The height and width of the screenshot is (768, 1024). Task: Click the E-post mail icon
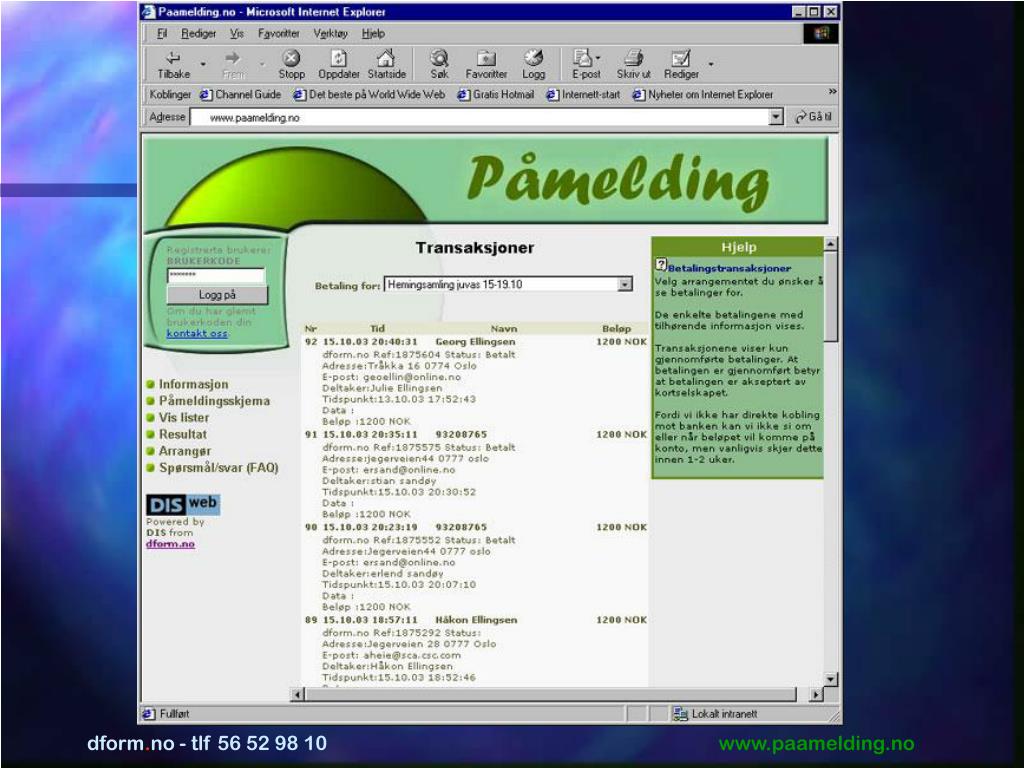[x=583, y=58]
